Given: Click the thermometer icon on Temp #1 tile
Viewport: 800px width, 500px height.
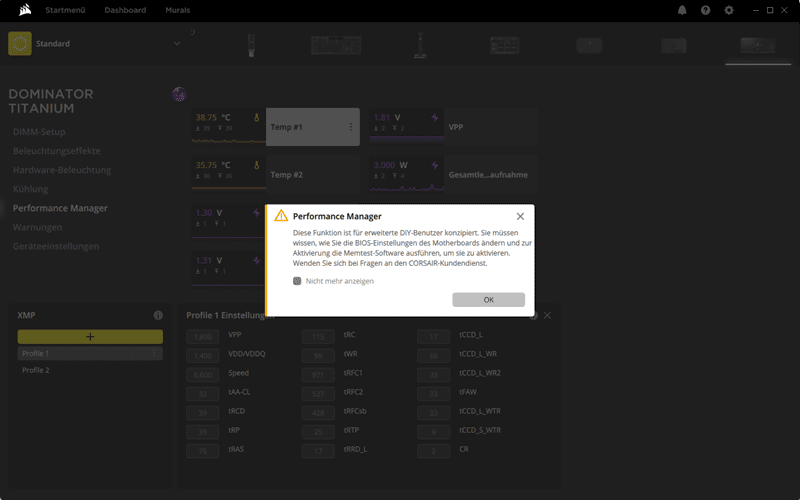Looking at the screenshot, I should pos(257,117).
